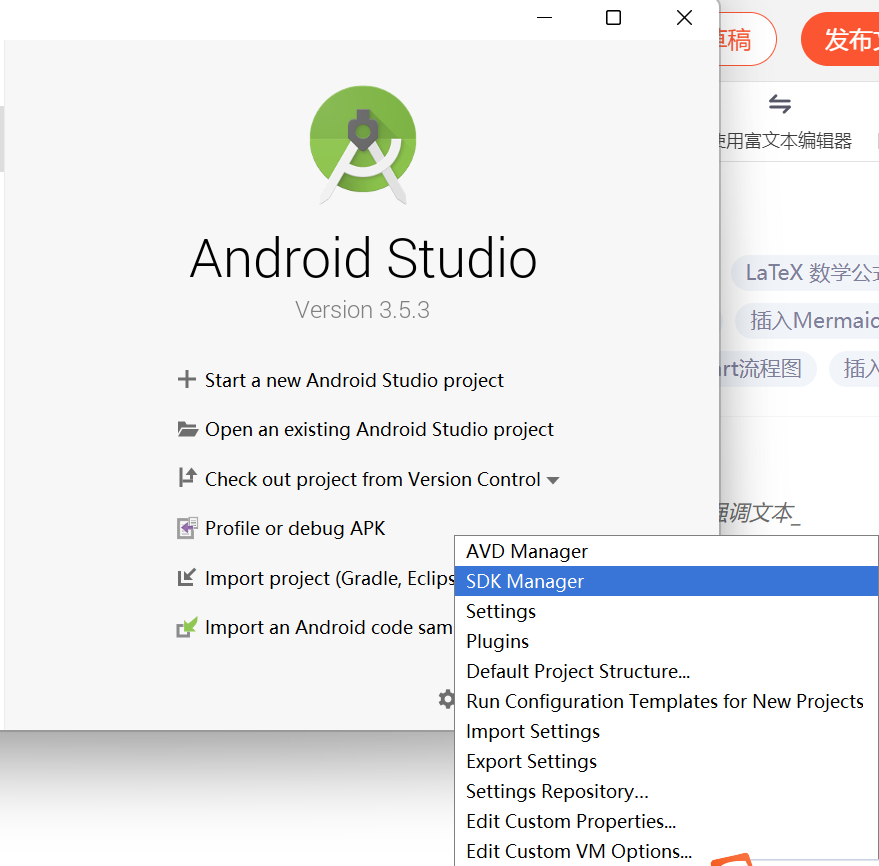The image size is (879, 866).
Task: Click the orange publish button
Action: pyautogui.click(x=840, y=40)
